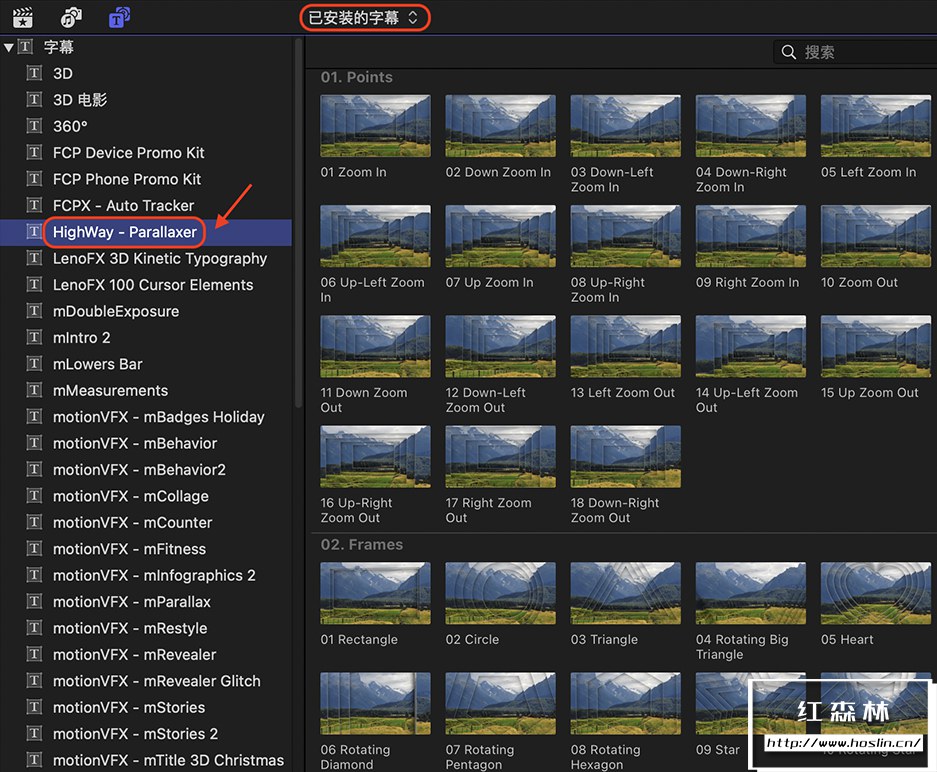Image resolution: width=937 pixels, height=772 pixels.
Task: Select 16 Up-Right Zoom Out thumbnail
Action: click(375, 457)
